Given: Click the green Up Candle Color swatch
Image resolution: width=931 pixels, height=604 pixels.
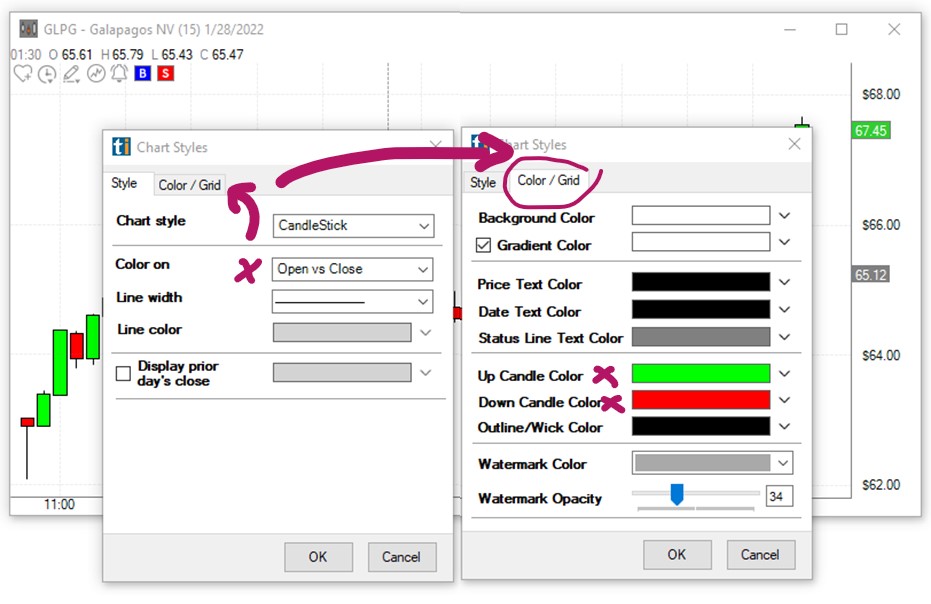Looking at the screenshot, I should point(701,374).
